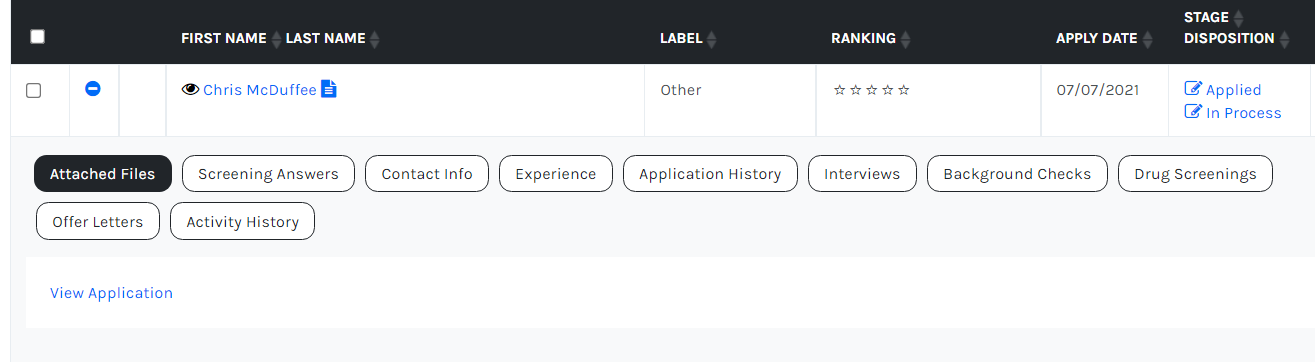1315x362 pixels.
Task: Sort by First Name using sort arrows
Action: tap(277, 39)
